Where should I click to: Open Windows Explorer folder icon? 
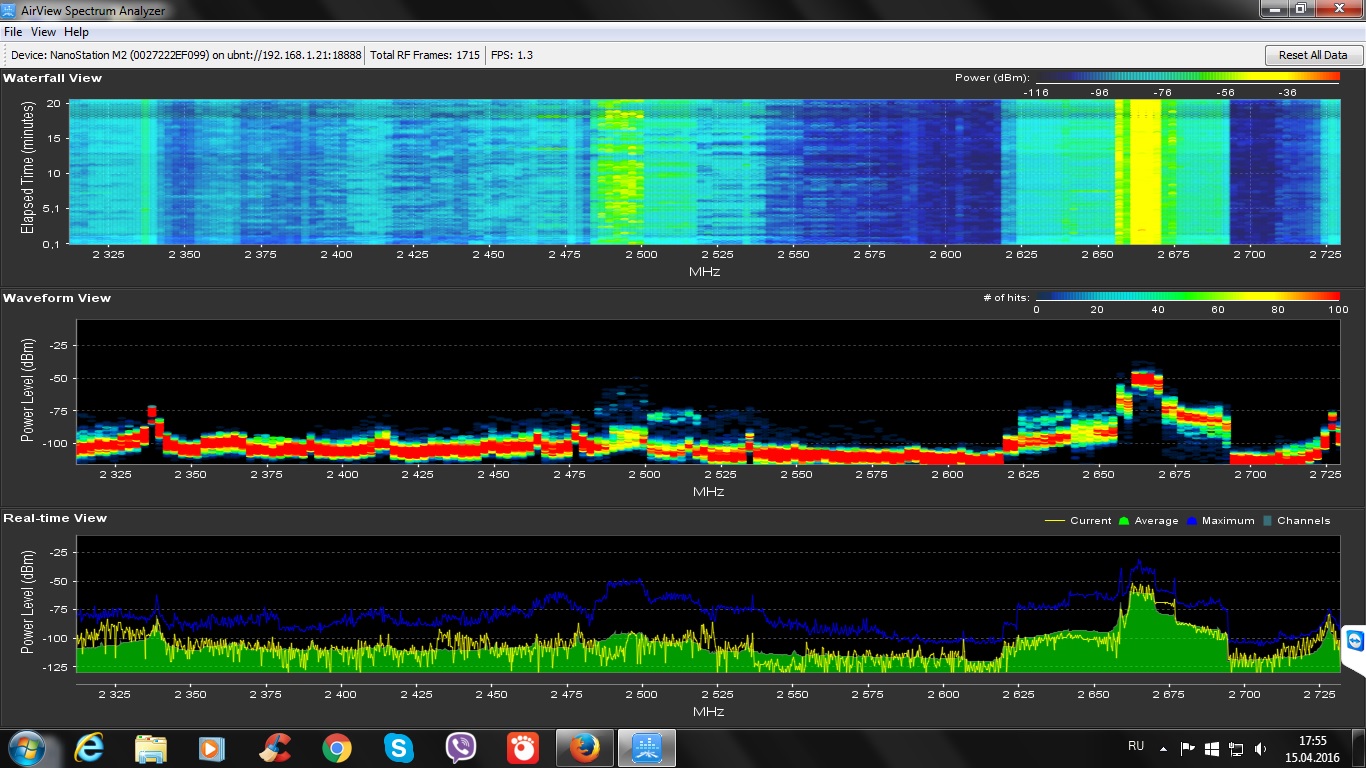click(150, 748)
